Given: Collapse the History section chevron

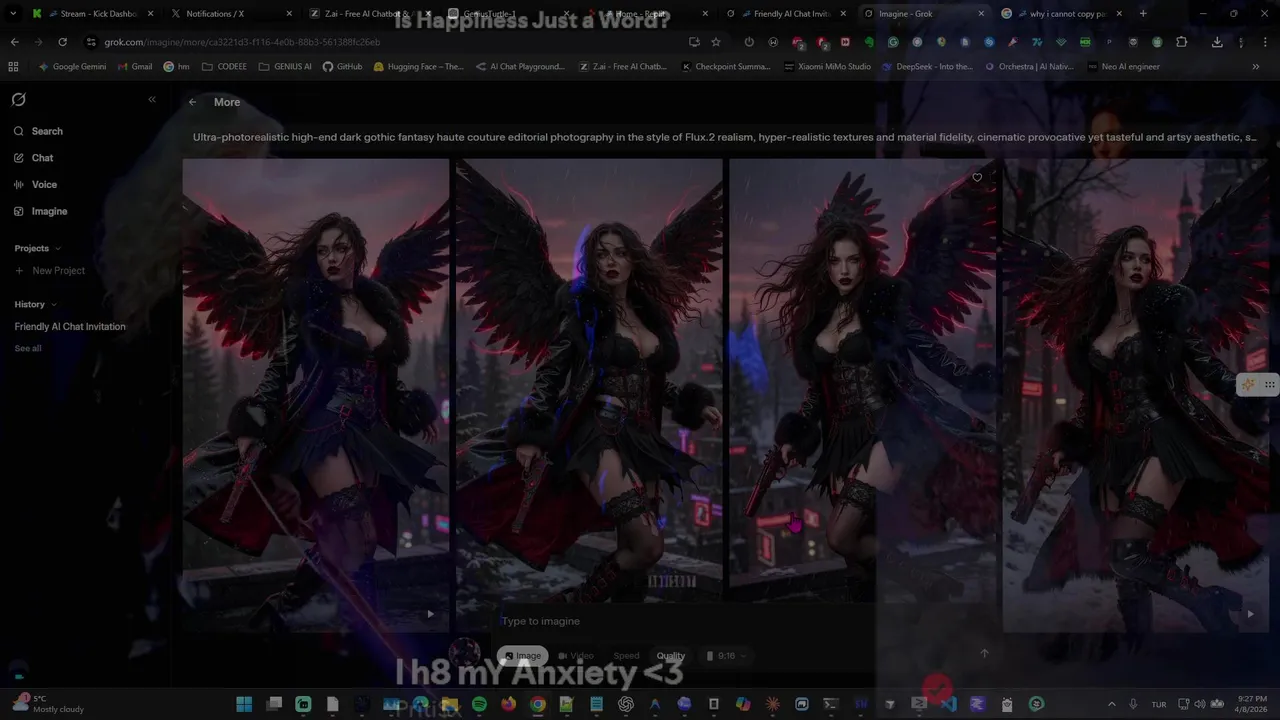Looking at the screenshot, I should tap(53, 304).
